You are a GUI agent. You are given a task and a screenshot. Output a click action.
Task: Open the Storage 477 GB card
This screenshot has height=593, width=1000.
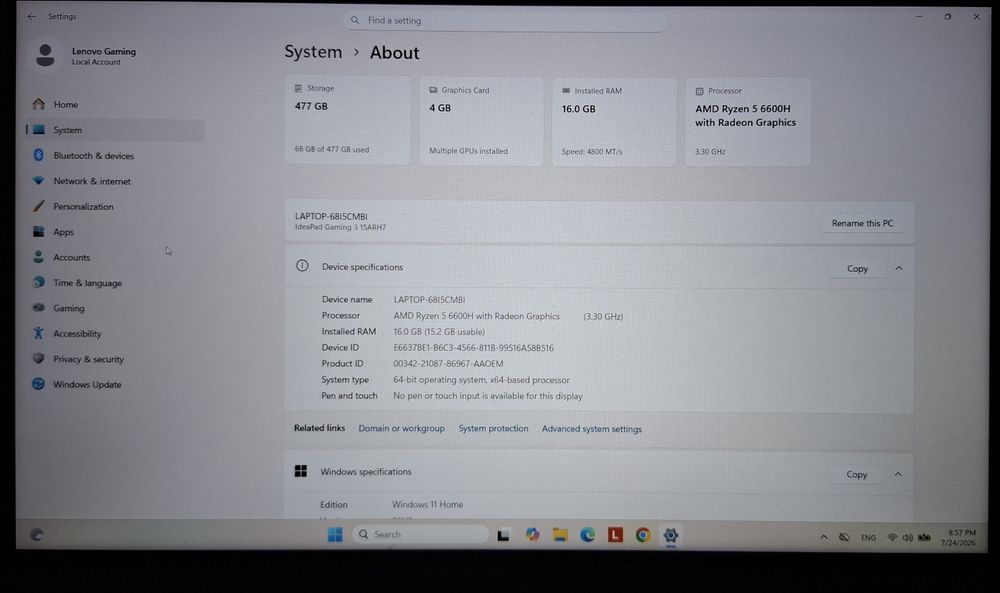coord(347,120)
